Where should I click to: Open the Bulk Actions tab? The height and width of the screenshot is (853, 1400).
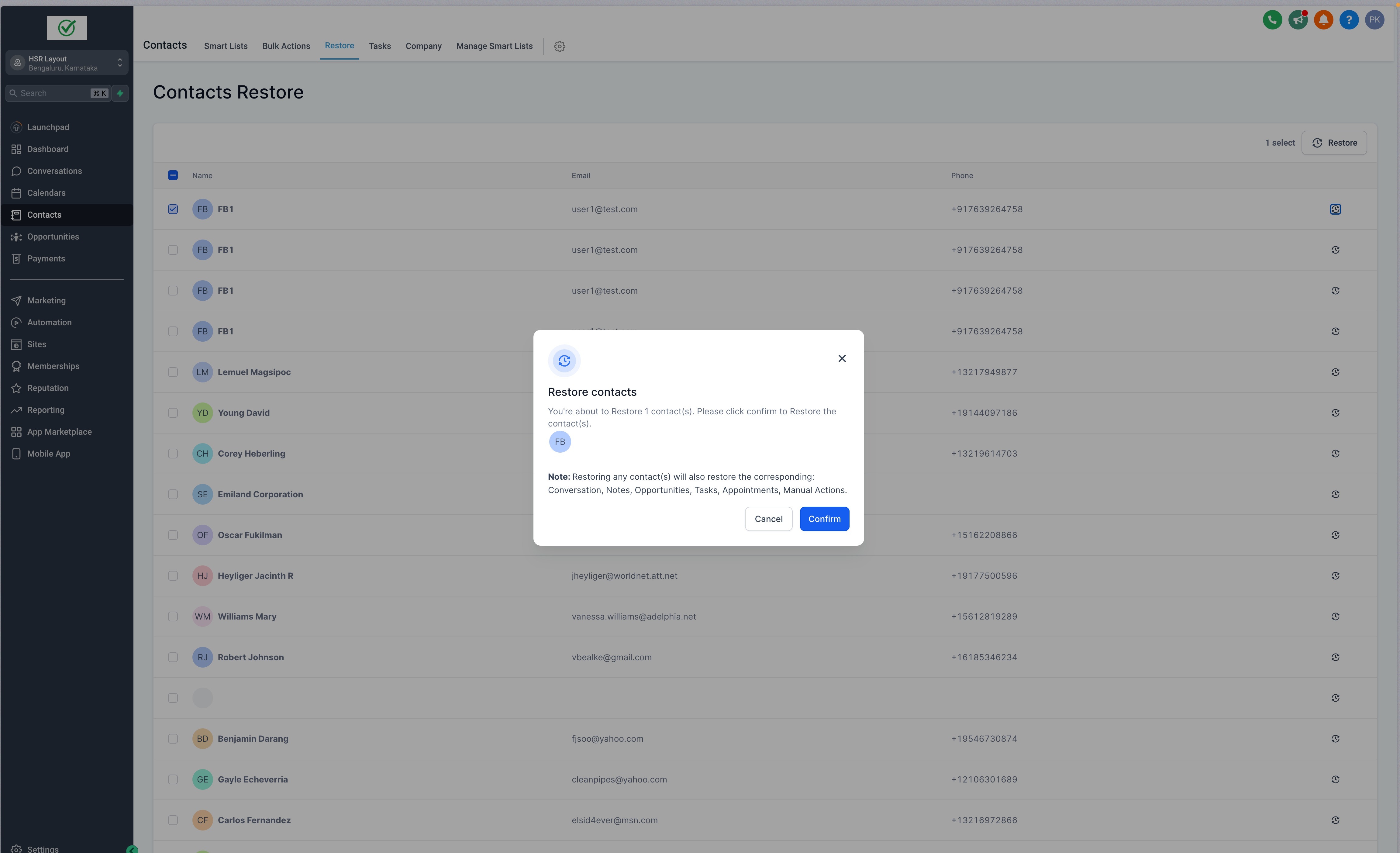286,46
